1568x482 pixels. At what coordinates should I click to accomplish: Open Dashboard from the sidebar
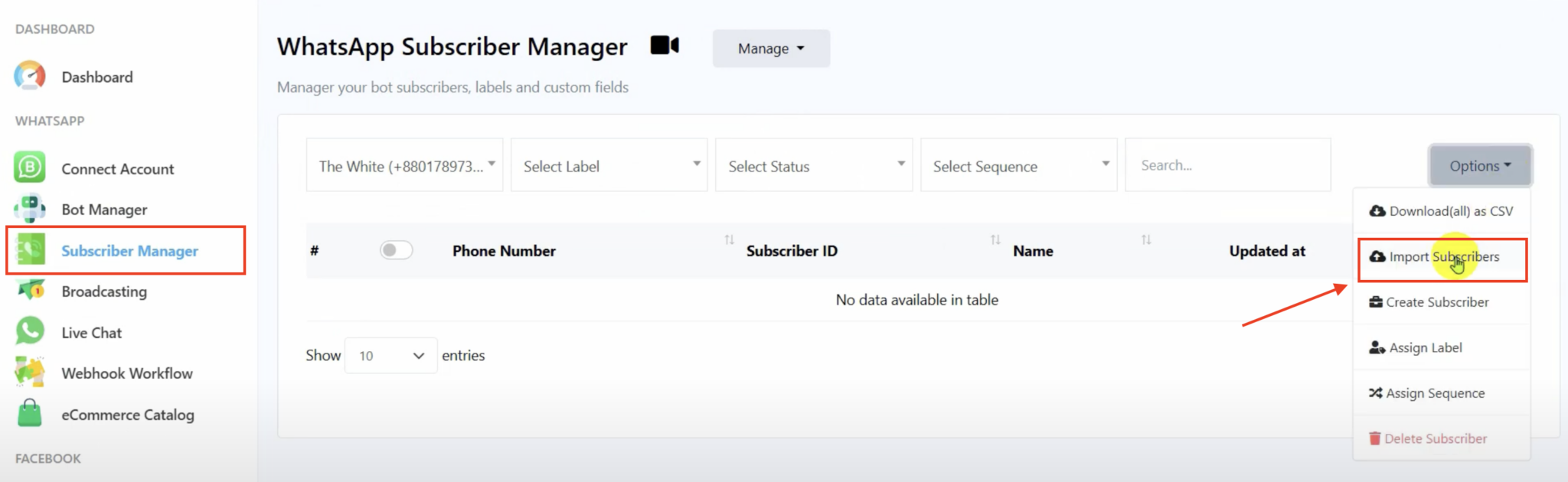point(97,77)
